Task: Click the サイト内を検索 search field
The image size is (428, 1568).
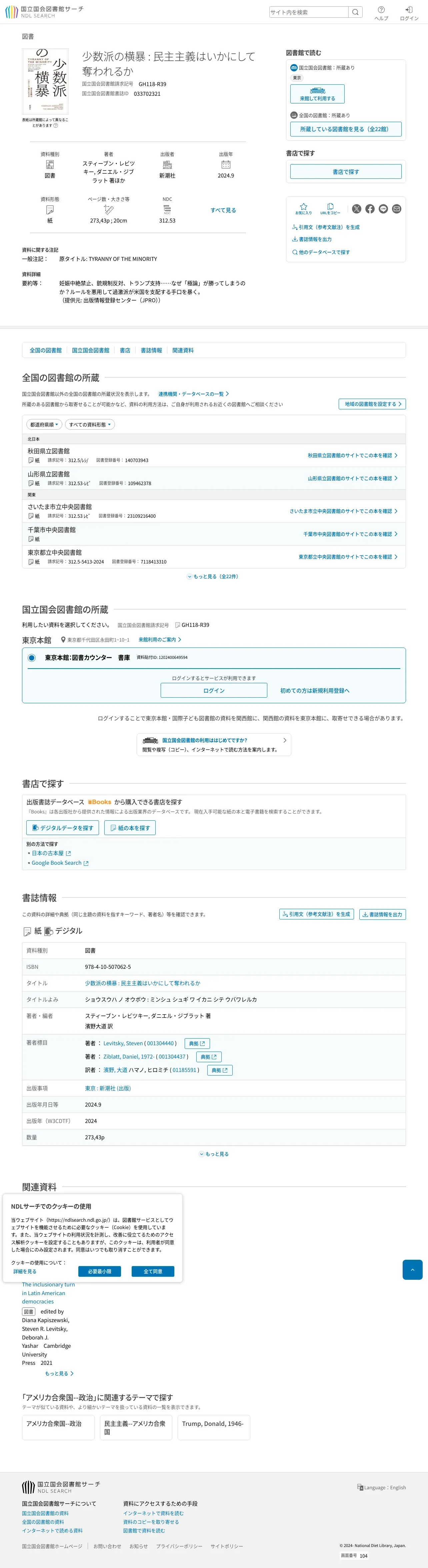Action: 309,12
